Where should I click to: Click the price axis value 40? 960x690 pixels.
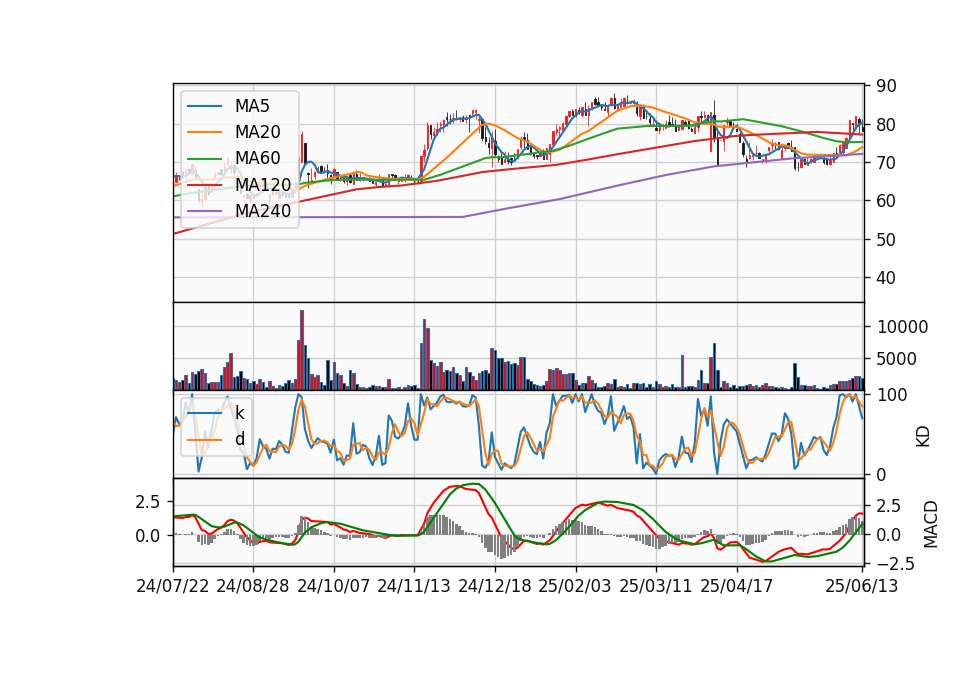886,278
